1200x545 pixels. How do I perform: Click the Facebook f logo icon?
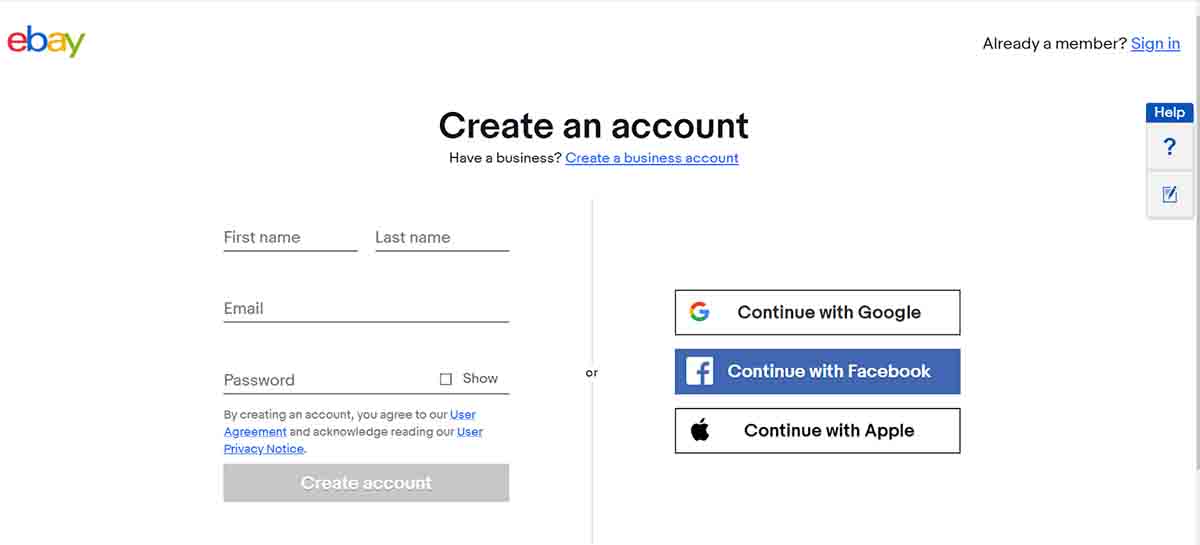pyautogui.click(x=699, y=372)
